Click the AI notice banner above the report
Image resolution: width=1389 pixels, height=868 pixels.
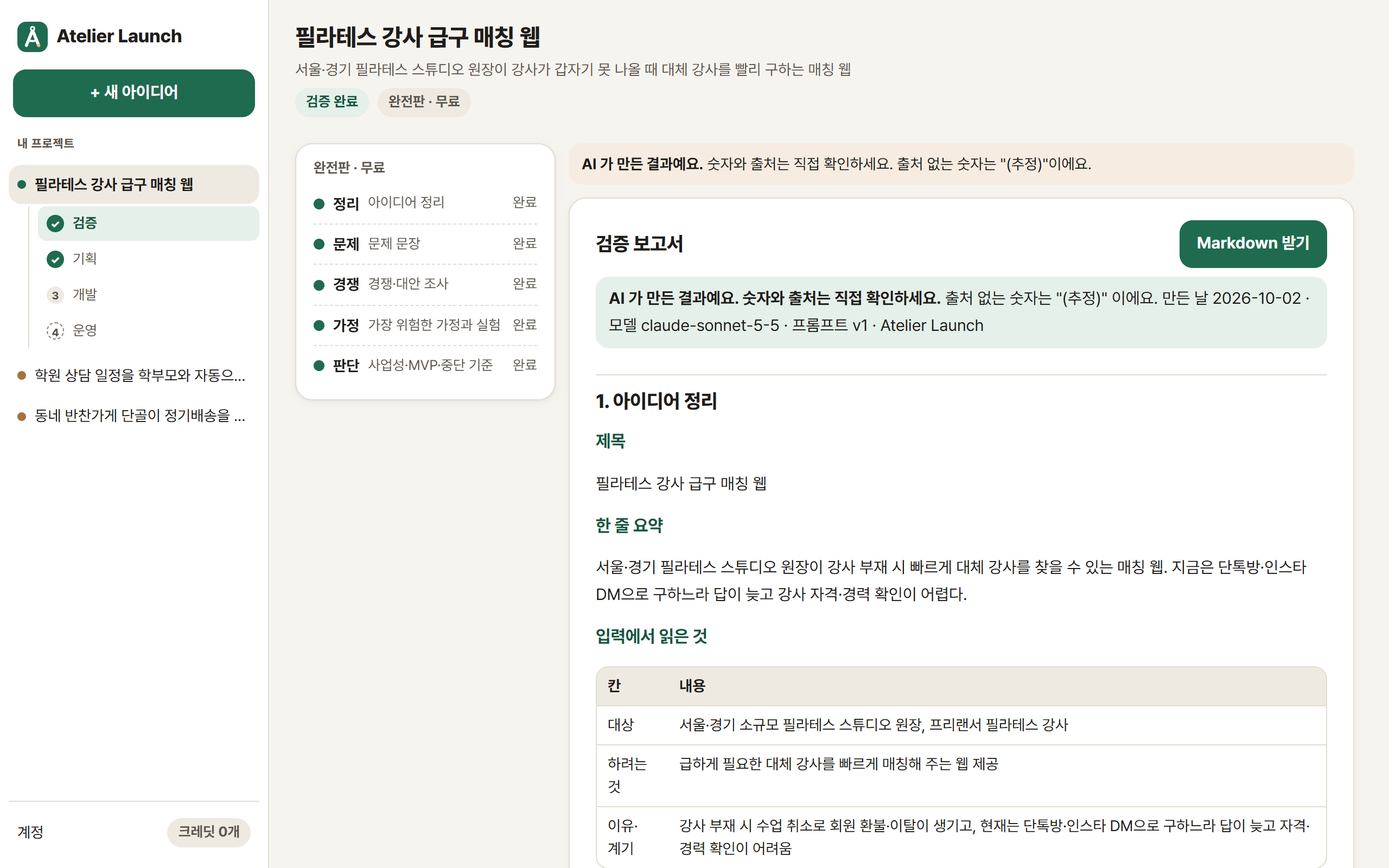click(x=961, y=164)
